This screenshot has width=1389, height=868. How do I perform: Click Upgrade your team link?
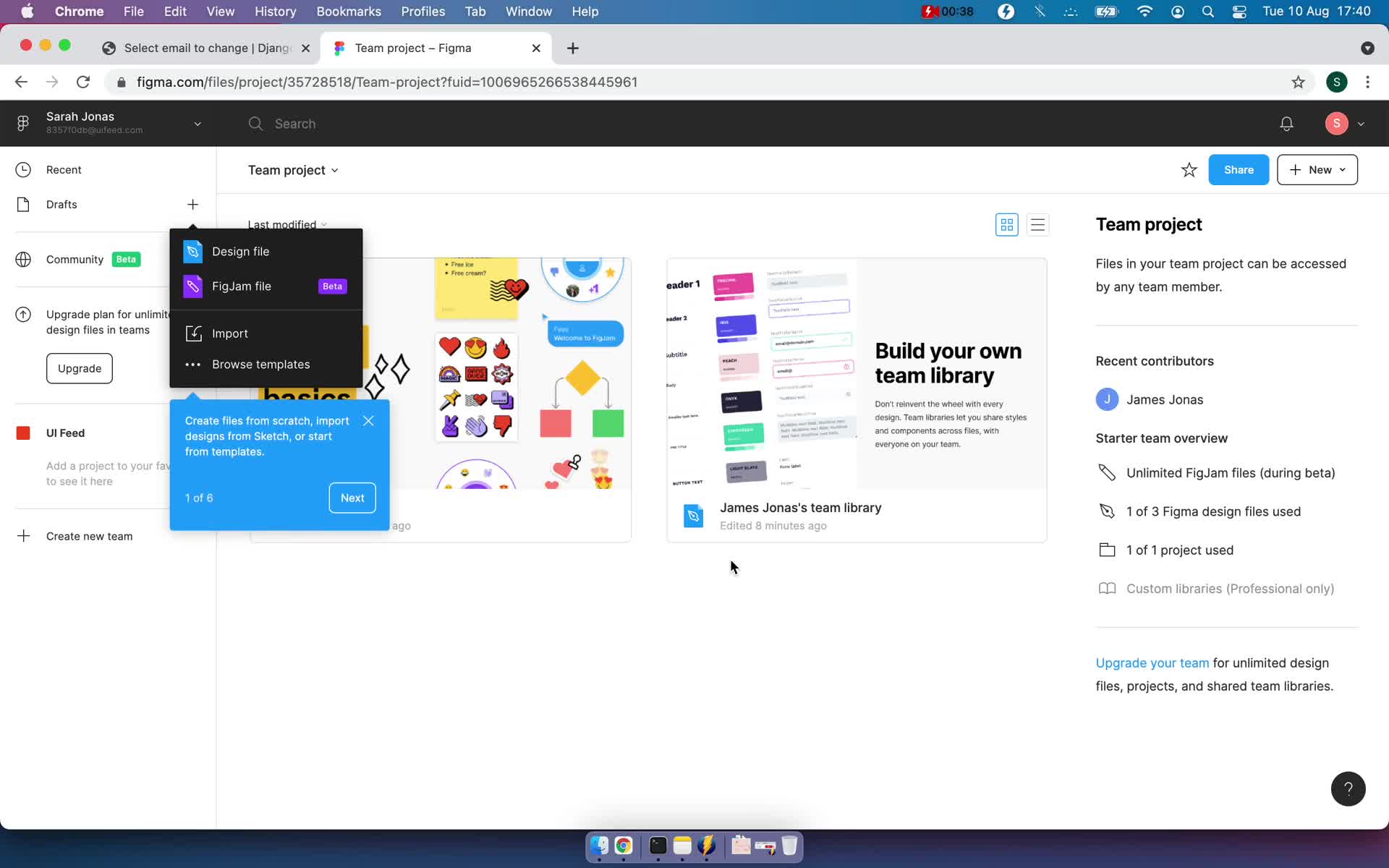[1152, 663]
